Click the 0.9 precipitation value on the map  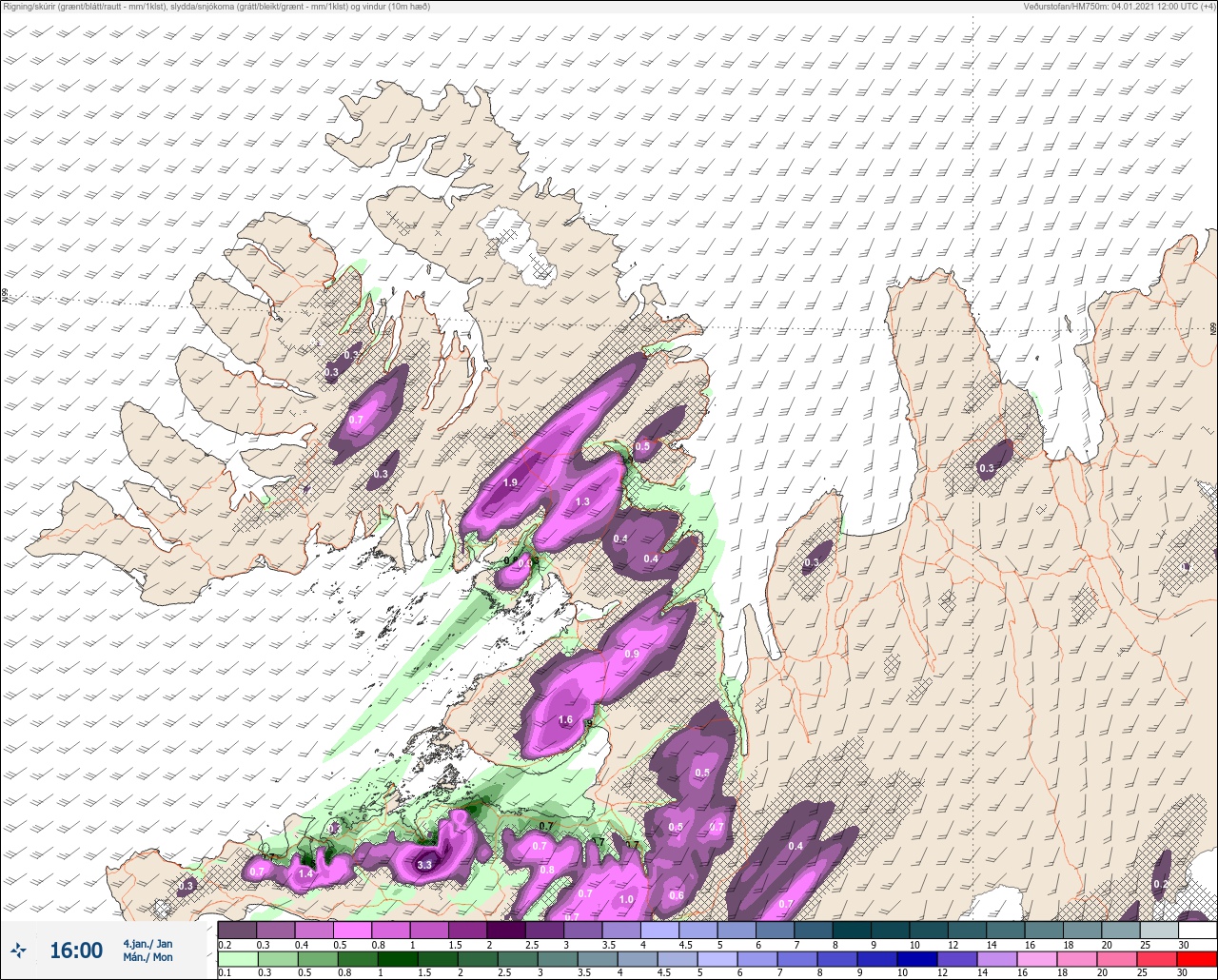tap(632, 654)
